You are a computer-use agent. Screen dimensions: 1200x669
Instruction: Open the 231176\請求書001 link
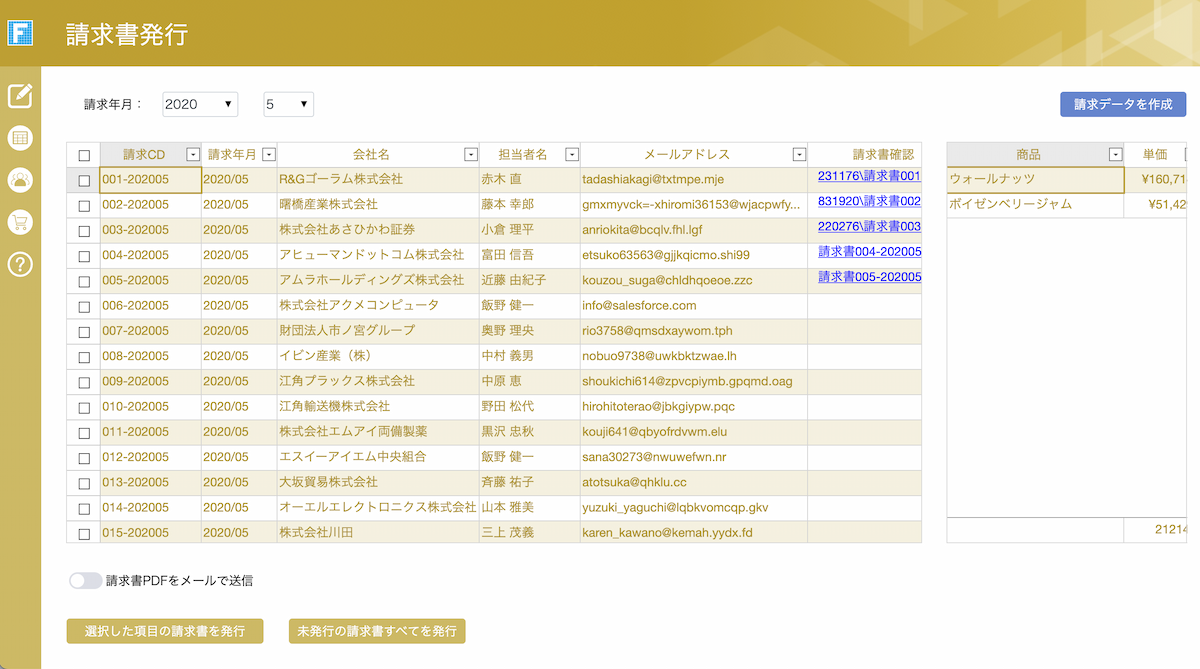pyautogui.click(x=870, y=179)
